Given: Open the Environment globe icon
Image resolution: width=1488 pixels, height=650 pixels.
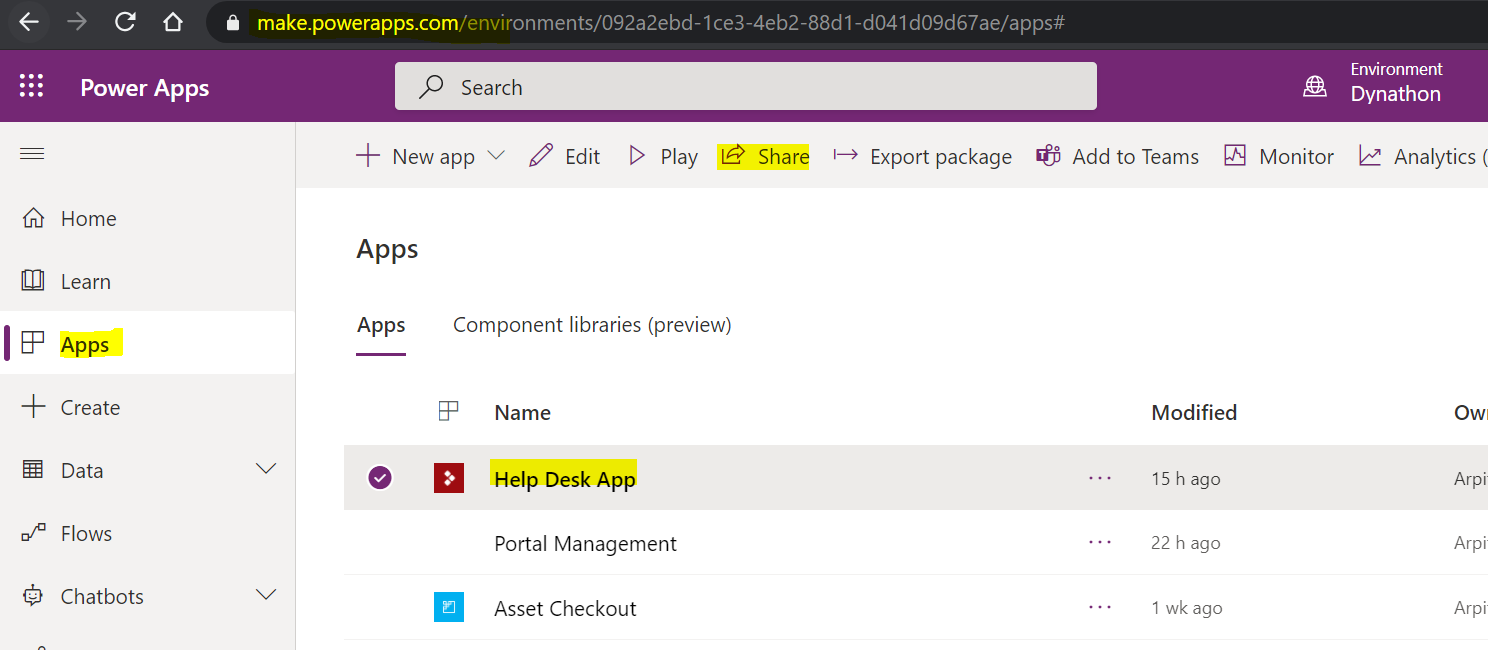Looking at the screenshot, I should pos(1315,87).
